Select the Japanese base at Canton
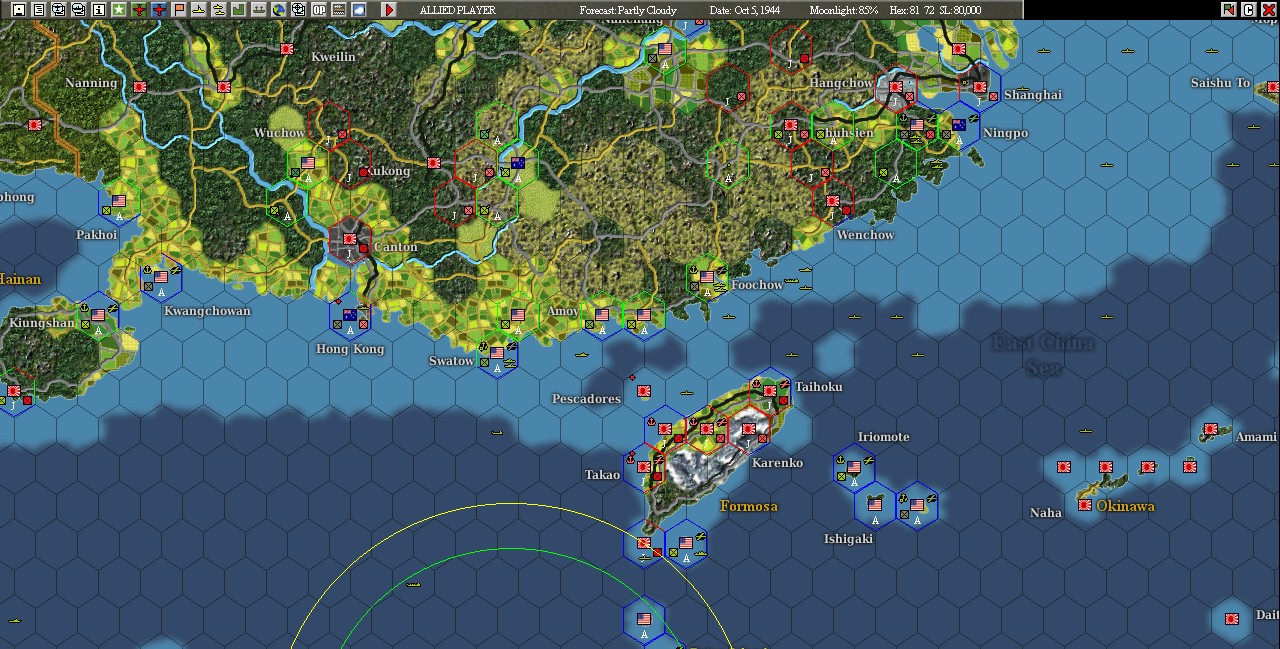 [350, 240]
